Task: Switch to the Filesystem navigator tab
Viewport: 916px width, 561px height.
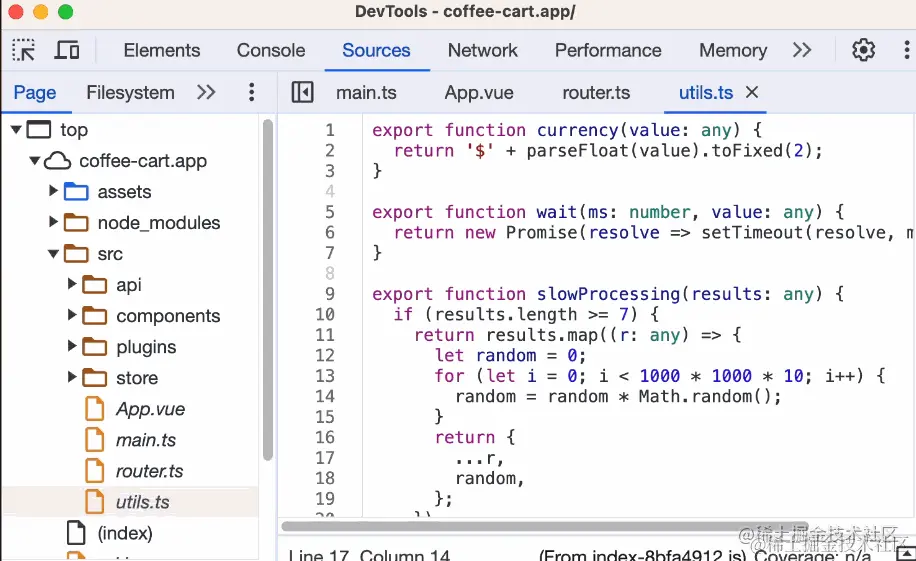Action: click(x=130, y=92)
